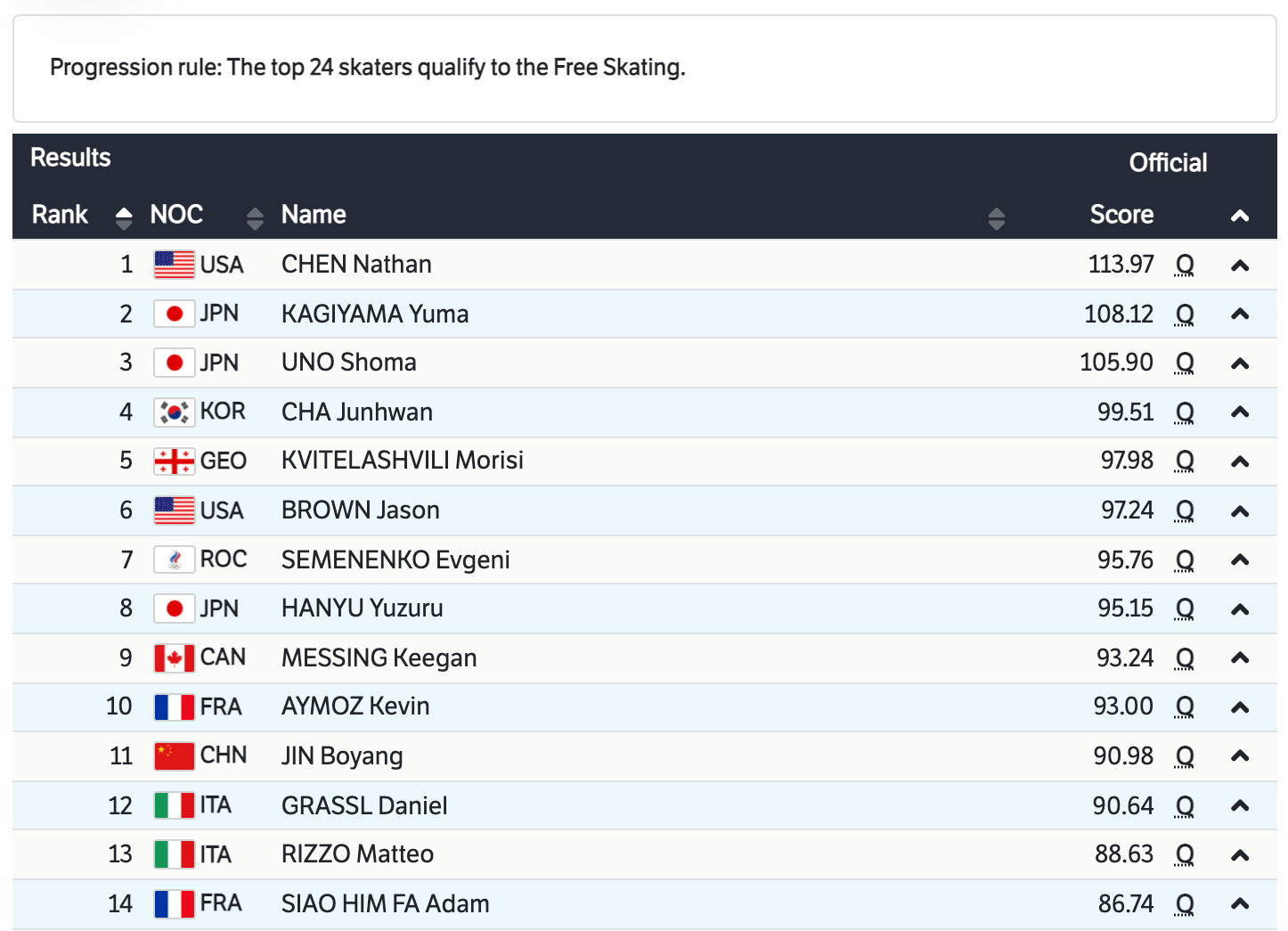
Task: Sort results by Rank column
Action: click(124, 216)
